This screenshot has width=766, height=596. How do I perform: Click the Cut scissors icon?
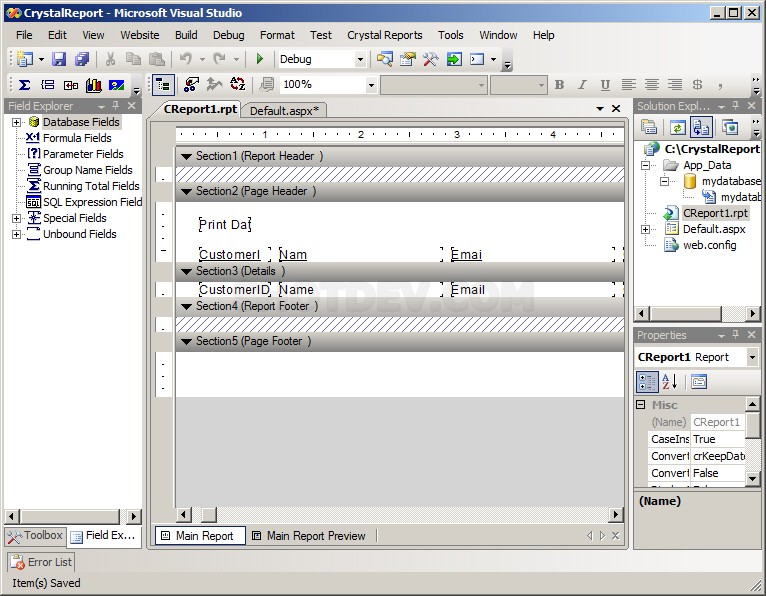pos(110,59)
